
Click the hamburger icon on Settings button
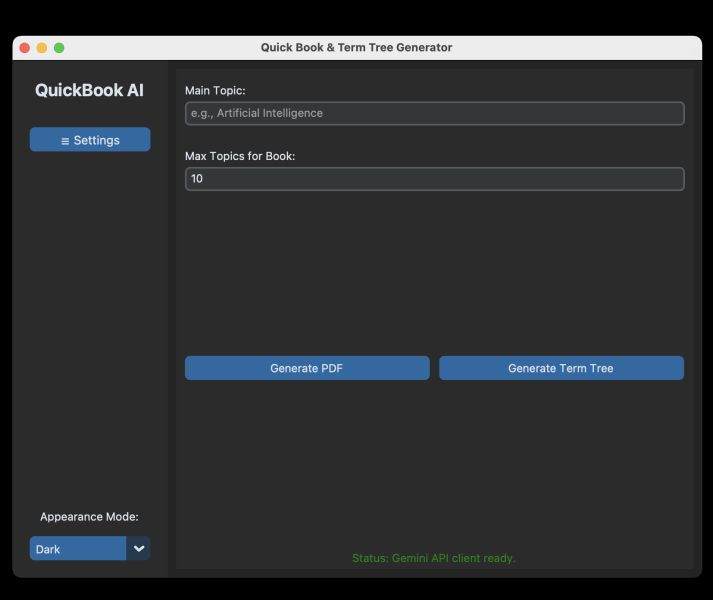[65, 141]
